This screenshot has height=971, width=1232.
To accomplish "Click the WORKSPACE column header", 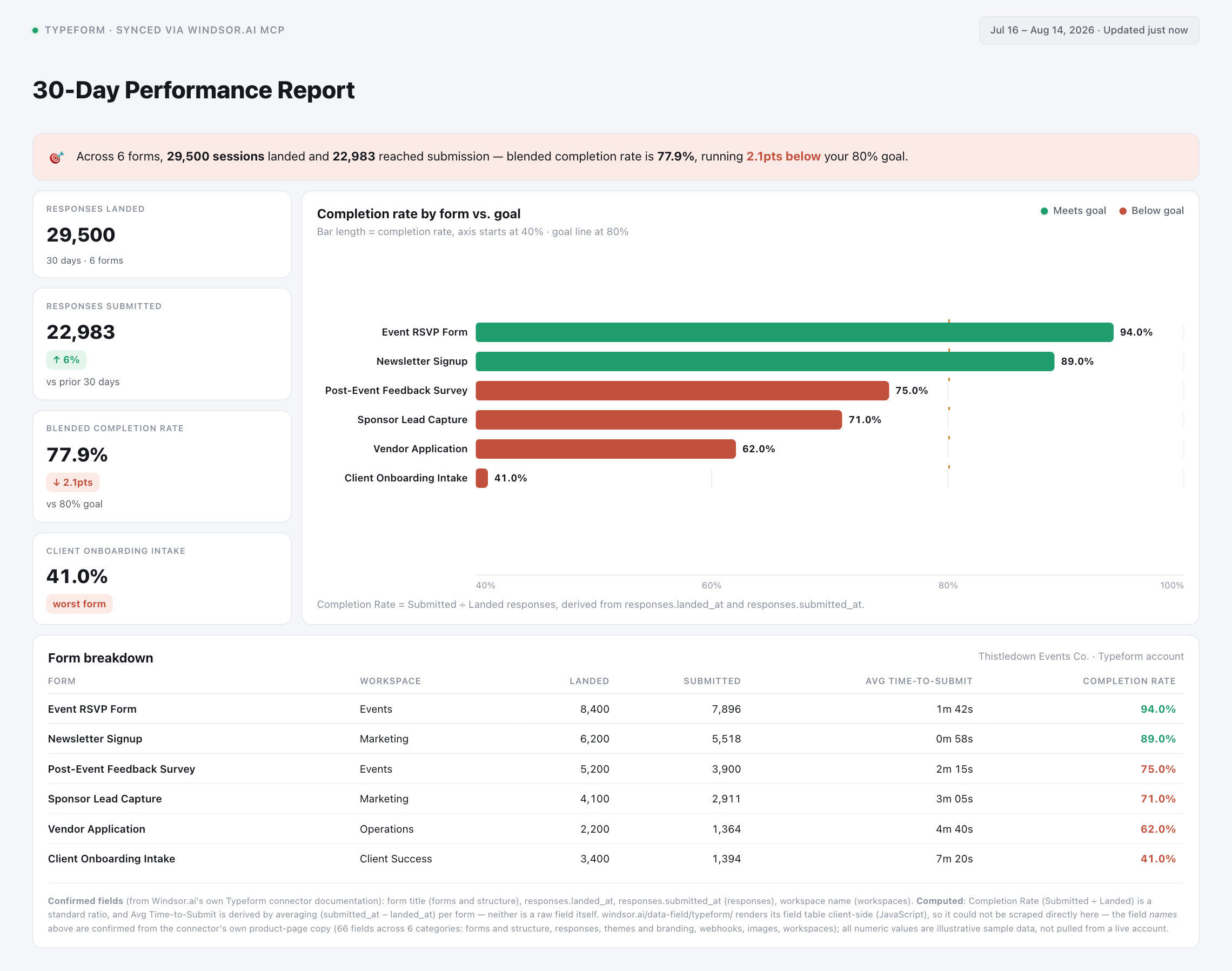I will [390, 681].
